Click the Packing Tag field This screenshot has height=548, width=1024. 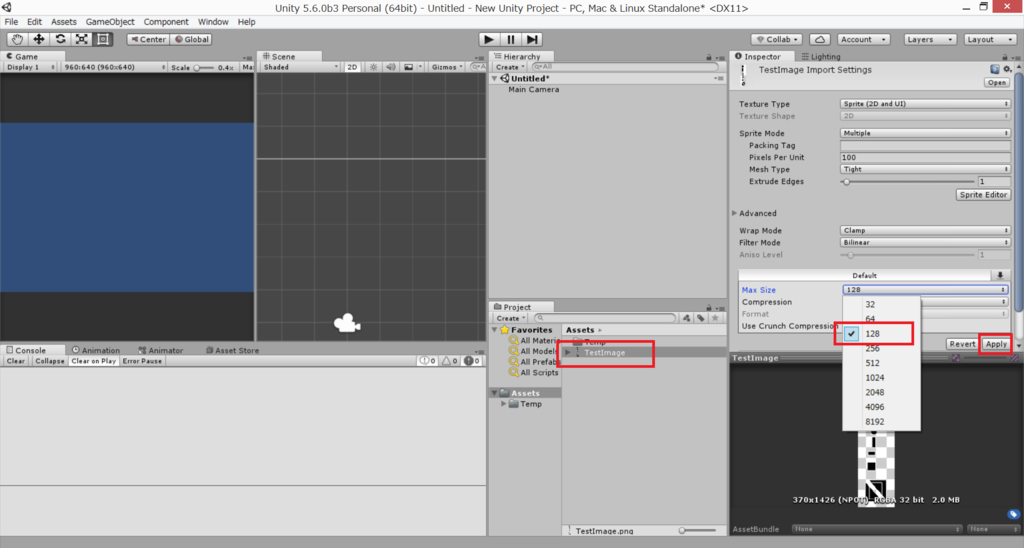coord(925,146)
